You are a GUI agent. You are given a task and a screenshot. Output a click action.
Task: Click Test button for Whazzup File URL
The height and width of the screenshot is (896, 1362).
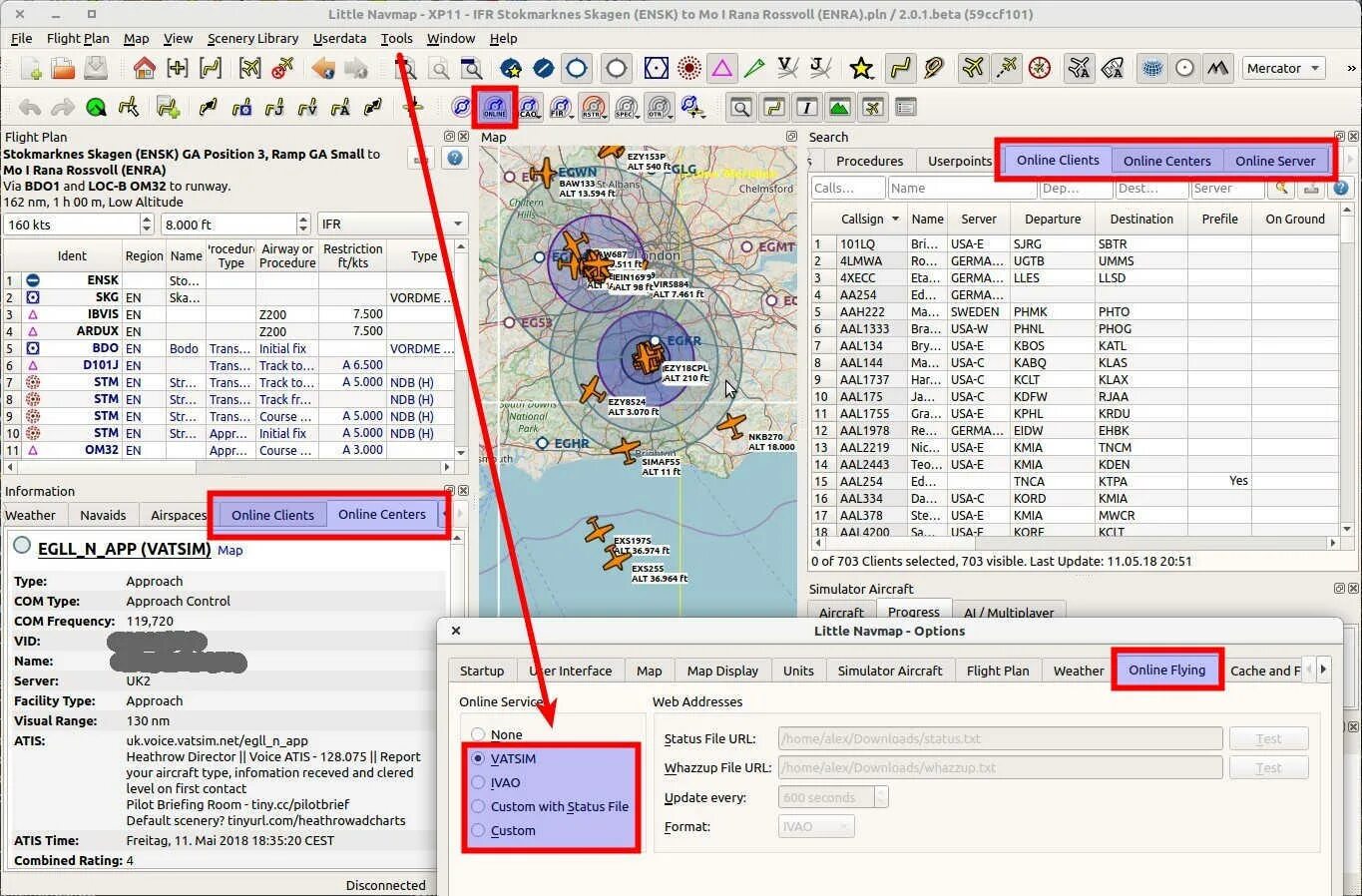1268,767
